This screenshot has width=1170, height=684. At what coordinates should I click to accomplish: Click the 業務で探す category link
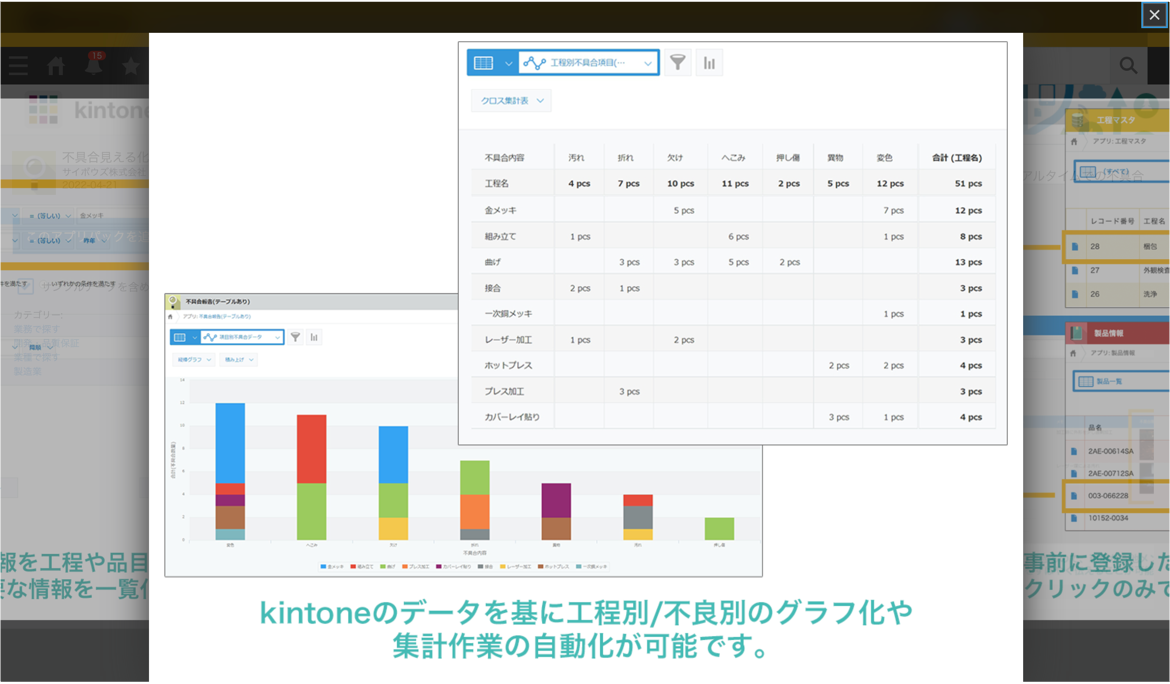point(37,329)
